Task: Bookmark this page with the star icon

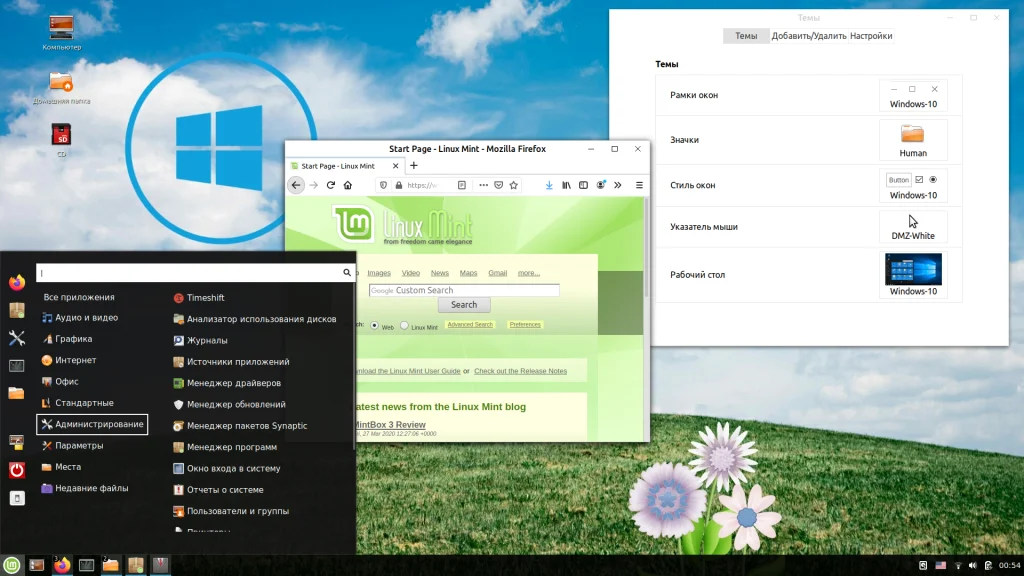Action: point(514,185)
